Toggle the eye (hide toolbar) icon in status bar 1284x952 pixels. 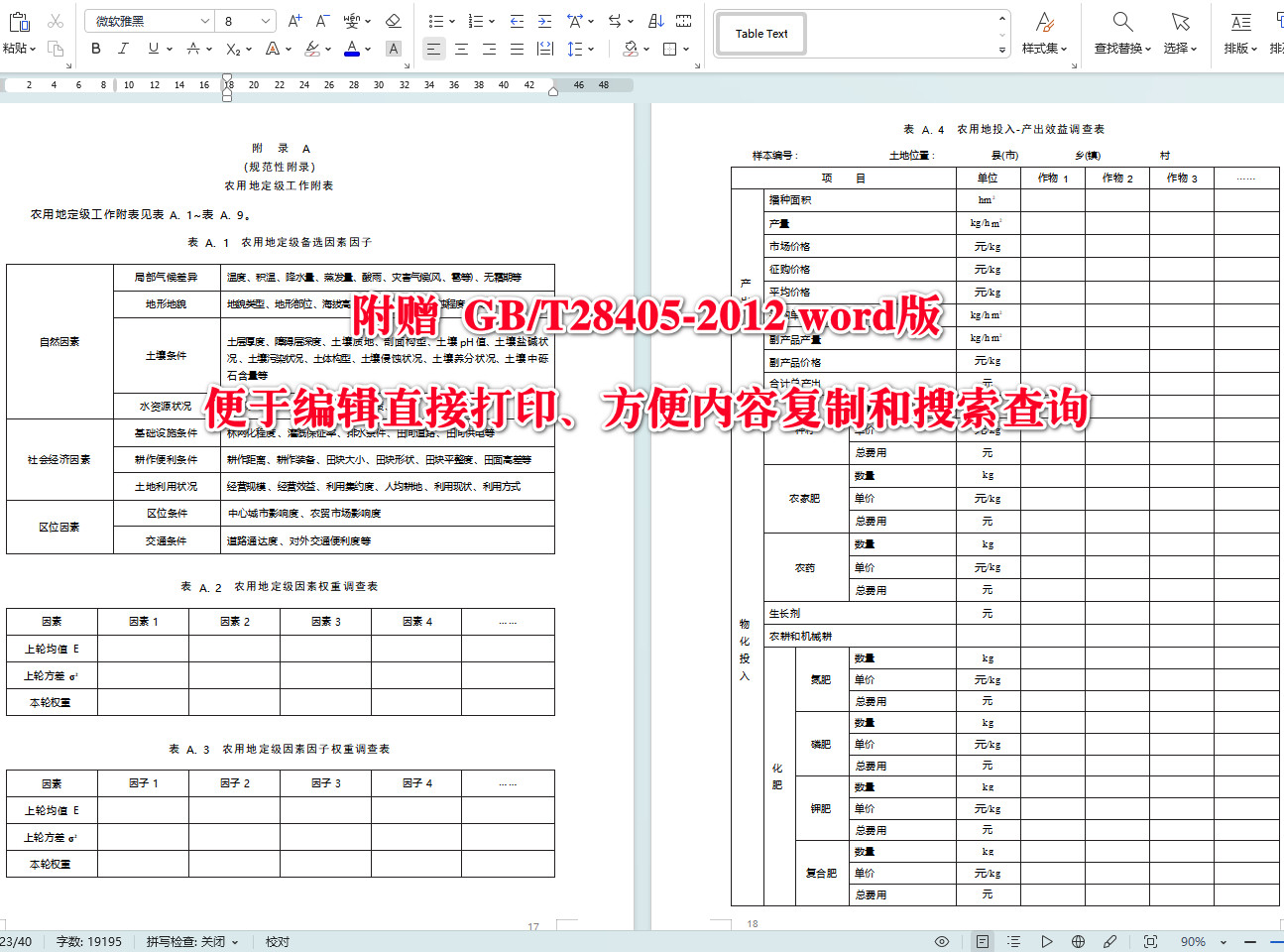click(x=942, y=941)
